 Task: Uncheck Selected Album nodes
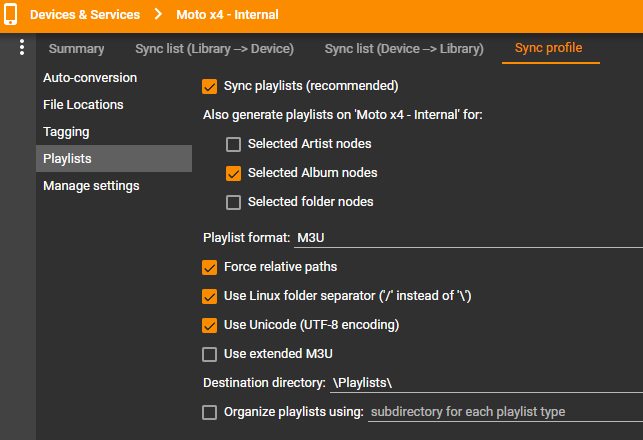pos(234,173)
